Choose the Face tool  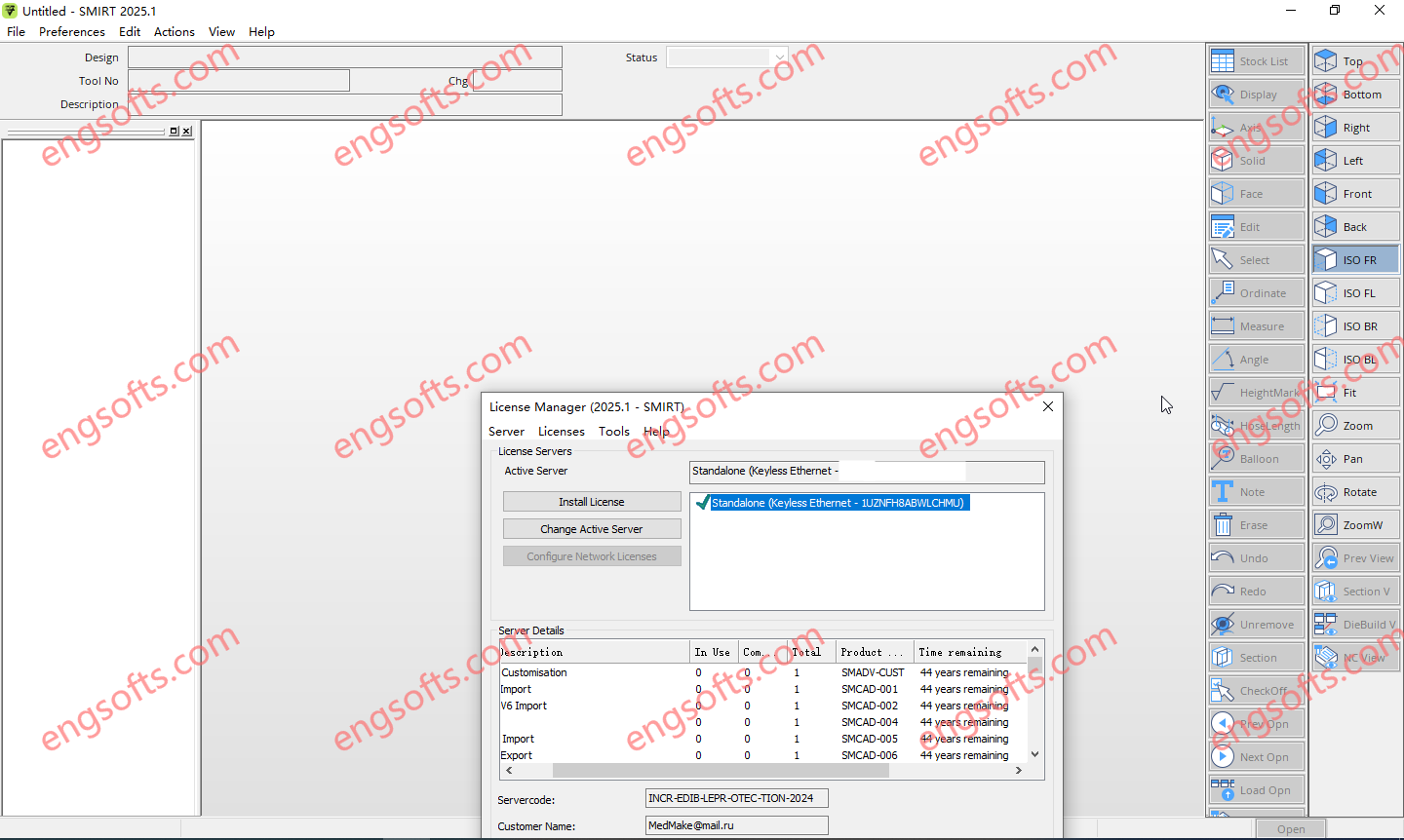point(1256,194)
